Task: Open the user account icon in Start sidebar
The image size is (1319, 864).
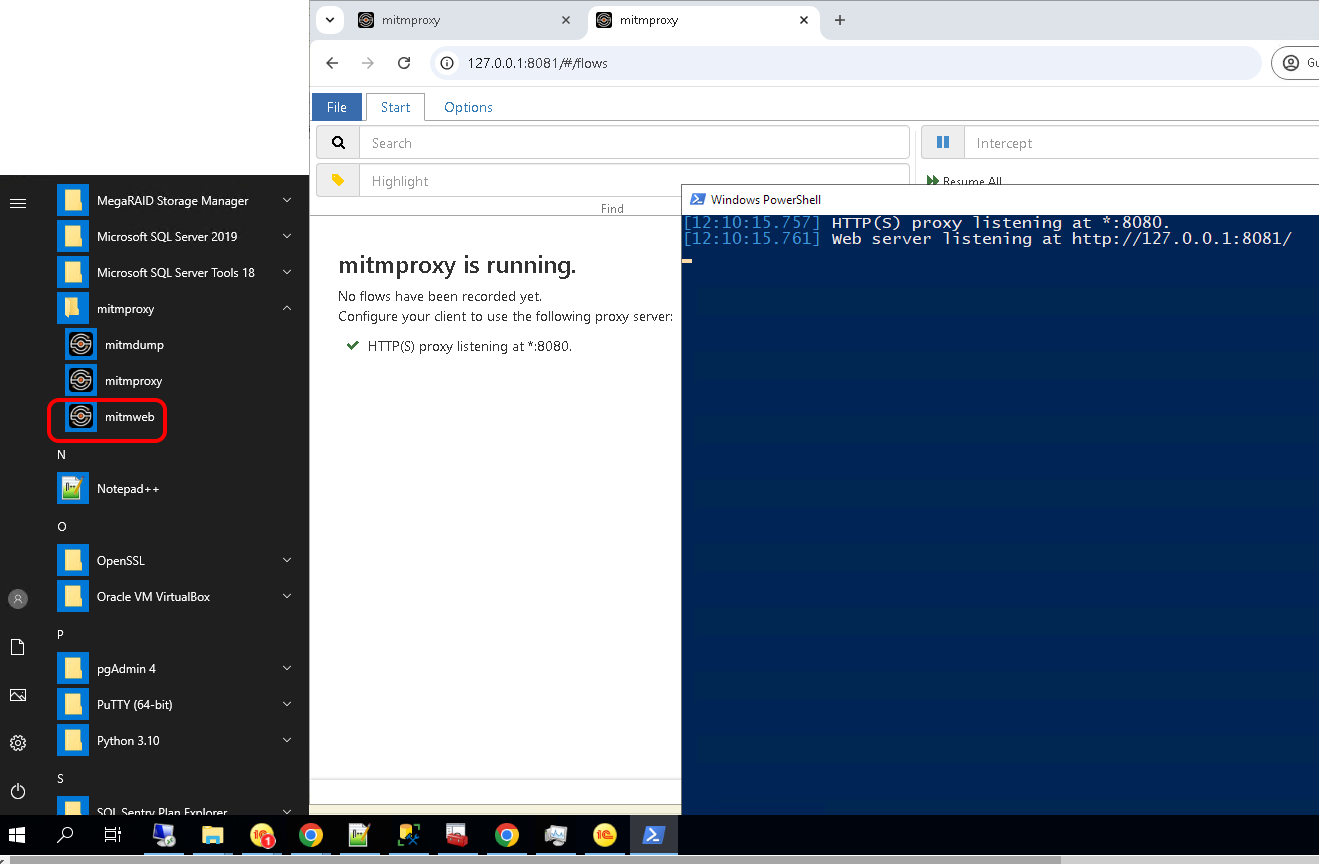Action: coord(18,599)
